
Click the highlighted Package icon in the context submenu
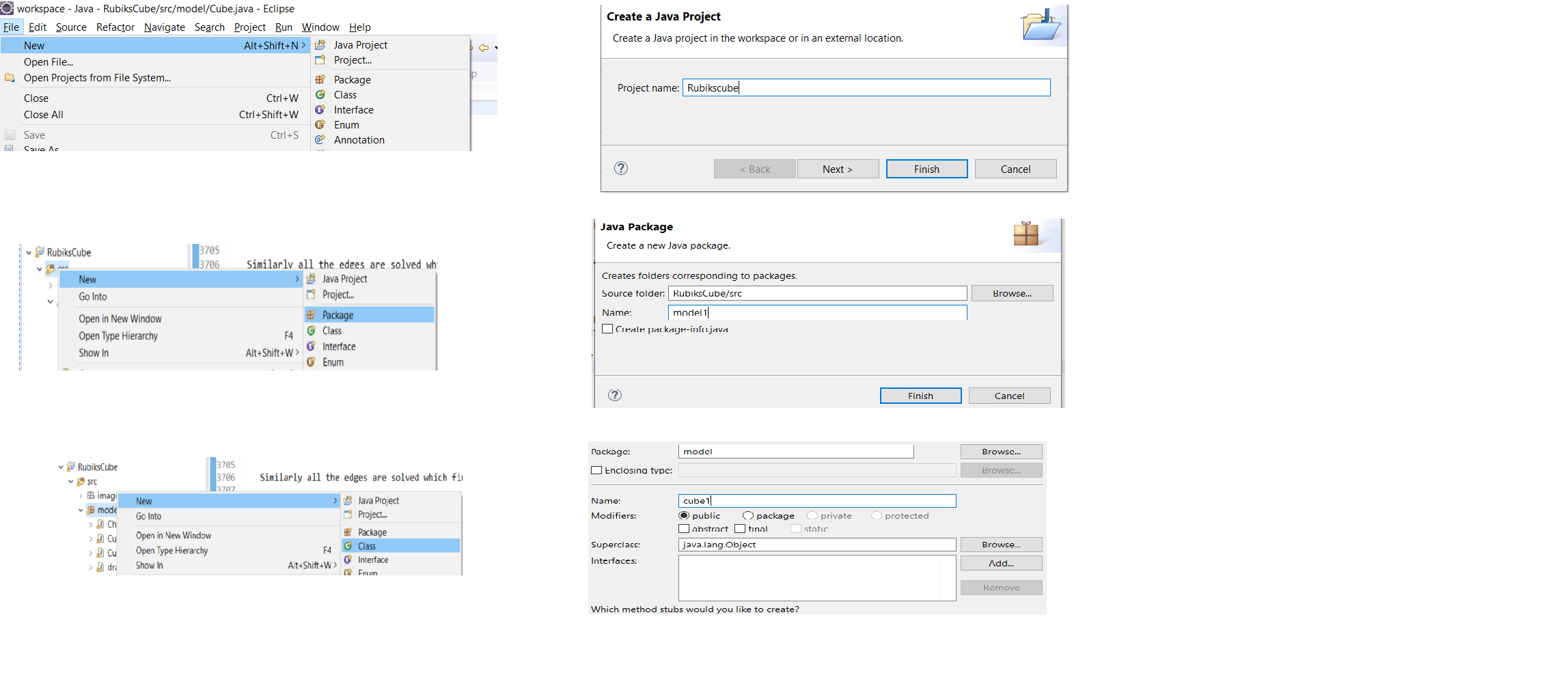[311, 315]
